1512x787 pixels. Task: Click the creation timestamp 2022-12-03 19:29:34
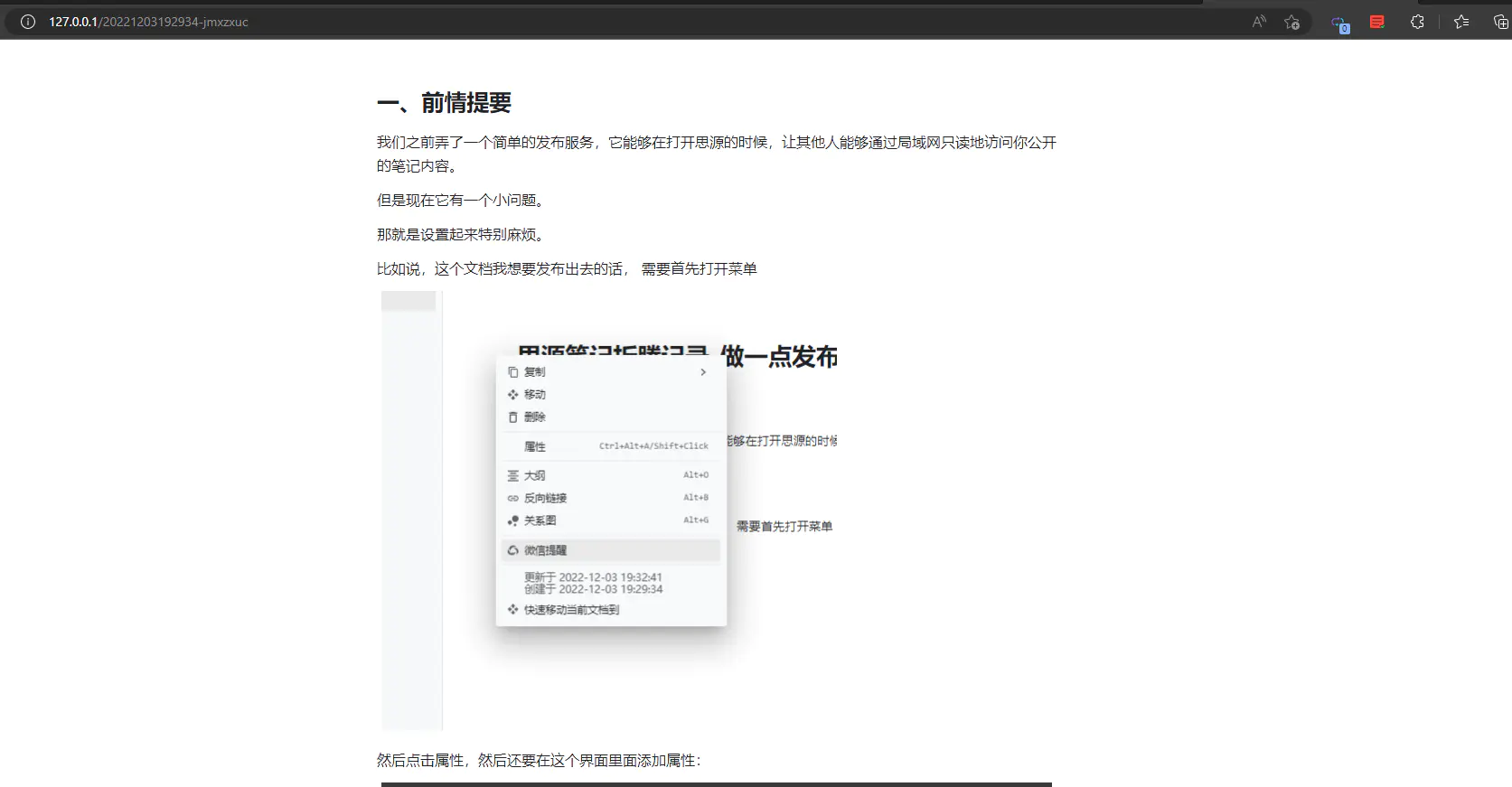tap(611, 589)
